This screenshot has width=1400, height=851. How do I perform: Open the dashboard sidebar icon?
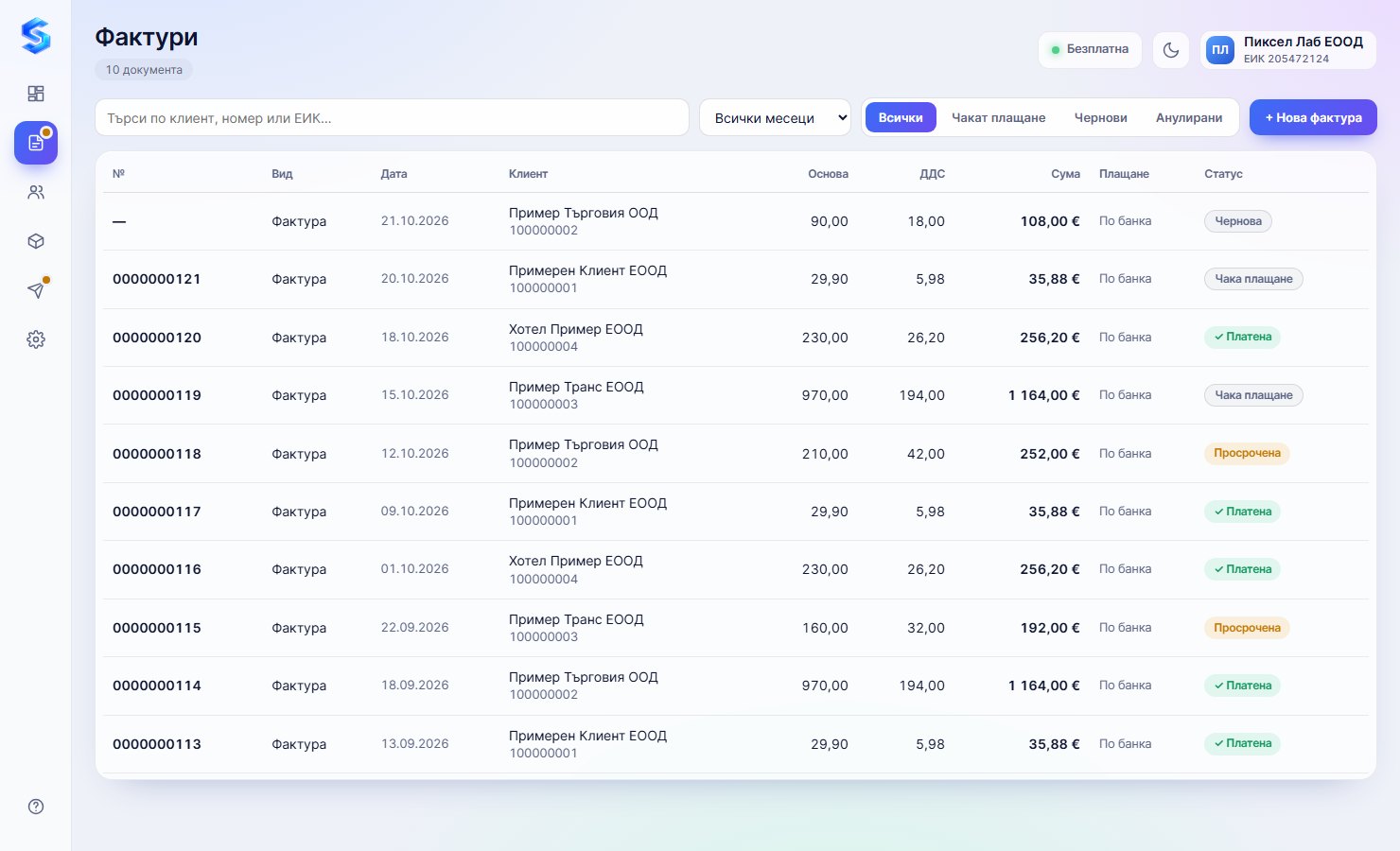(36, 94)
